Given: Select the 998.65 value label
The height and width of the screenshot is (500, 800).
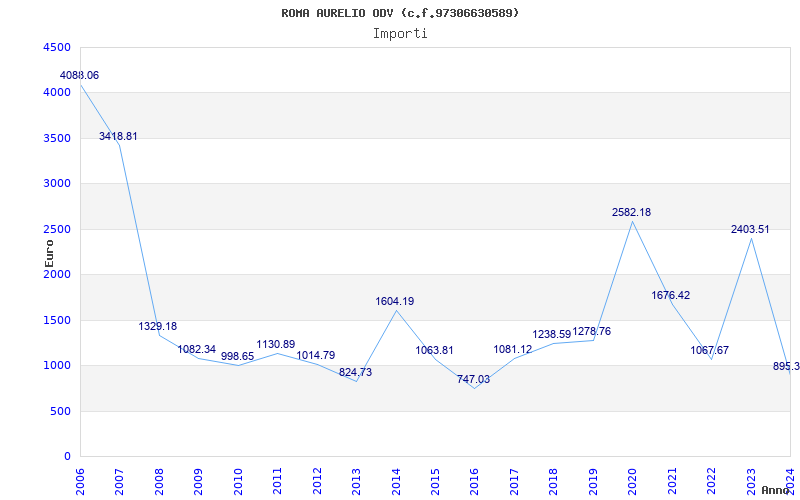Looking at the screenshot, I should pos(237,356).
